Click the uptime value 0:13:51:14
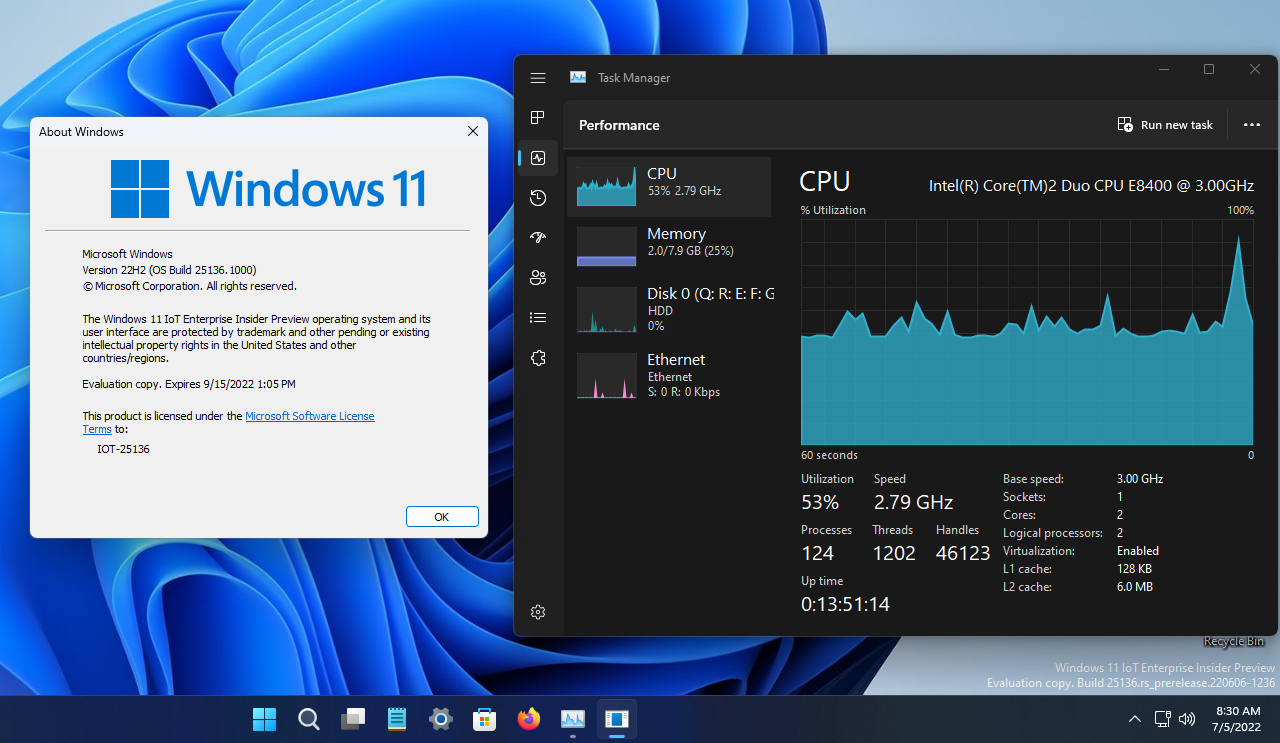Viewport: 1280px width, 743px height. (x=845, y=604)
